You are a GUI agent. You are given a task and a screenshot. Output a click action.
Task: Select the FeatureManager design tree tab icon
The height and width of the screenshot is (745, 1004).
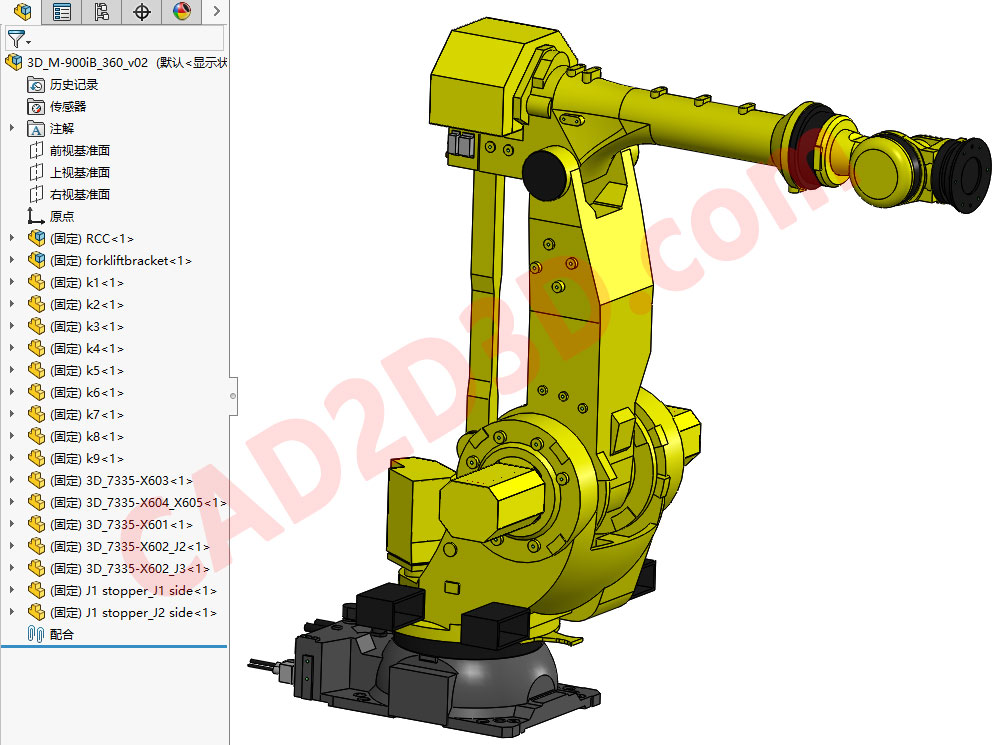tap(25, 12)
